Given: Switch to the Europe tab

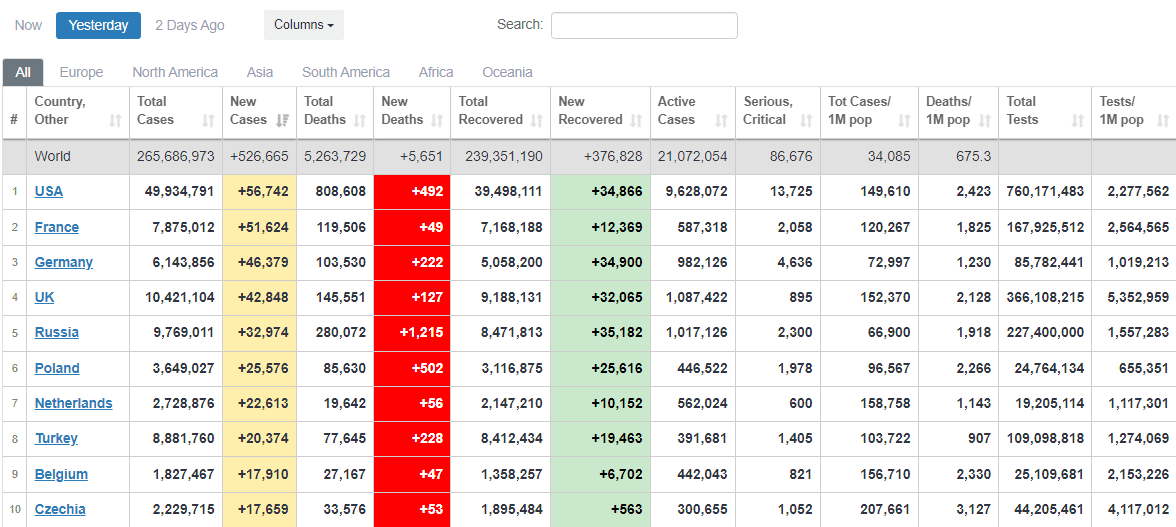Looking at the screenshot, I should [81, 72].
